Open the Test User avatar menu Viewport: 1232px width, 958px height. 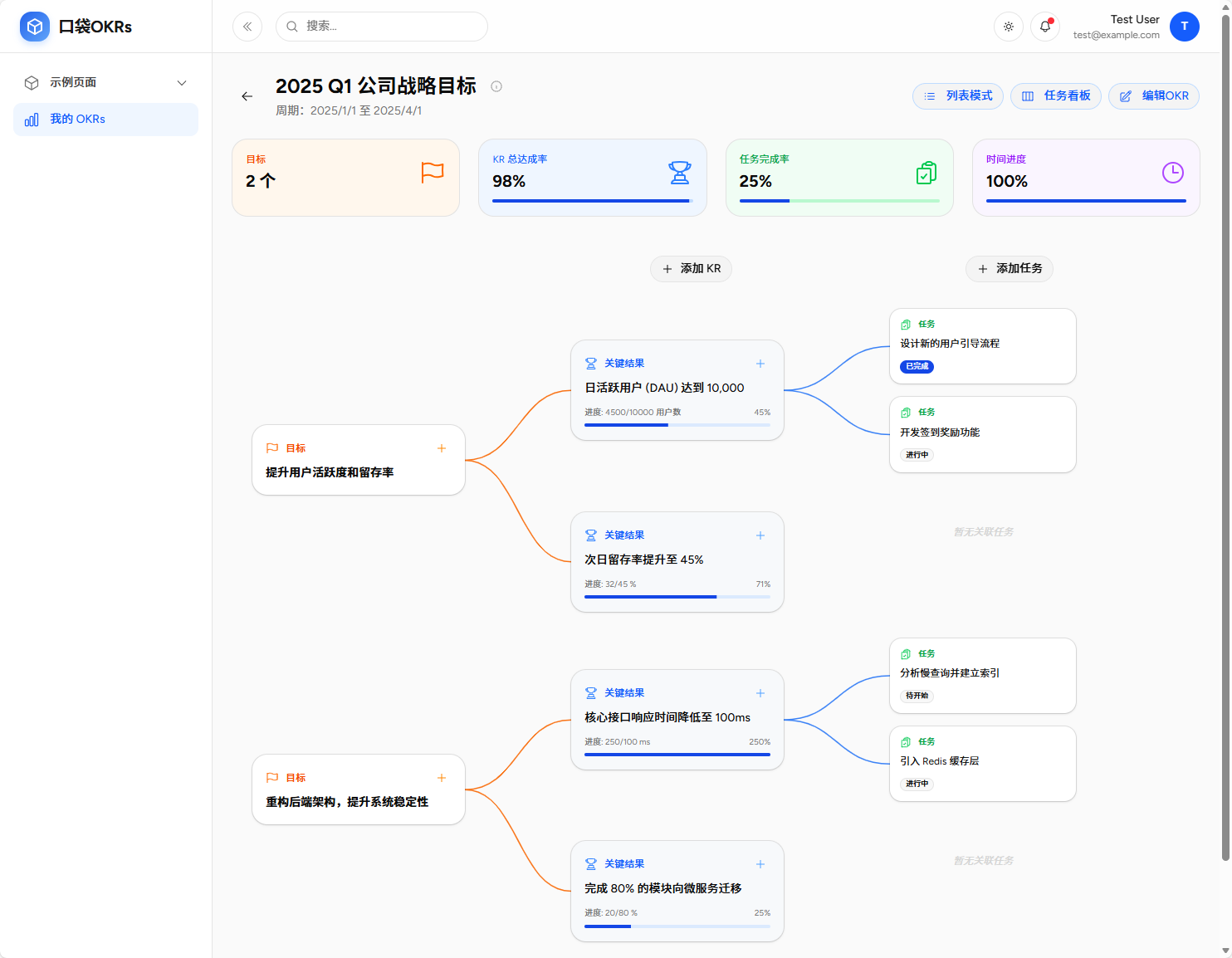click(x=1184, y=27)
